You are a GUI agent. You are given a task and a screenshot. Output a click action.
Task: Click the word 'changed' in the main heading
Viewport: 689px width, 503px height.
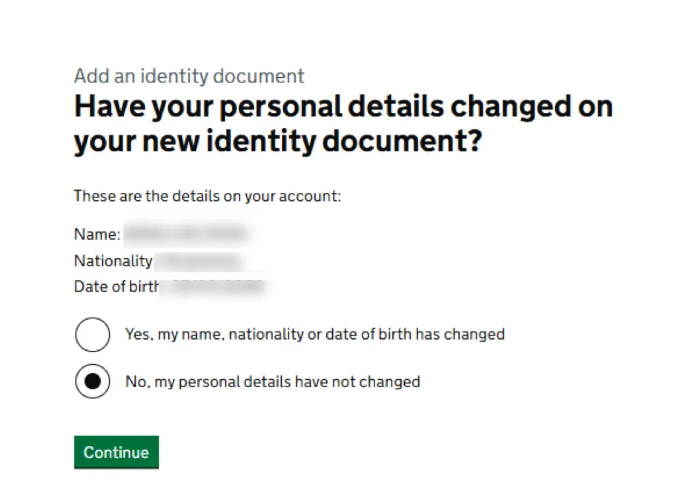click(x=512, y=107)
